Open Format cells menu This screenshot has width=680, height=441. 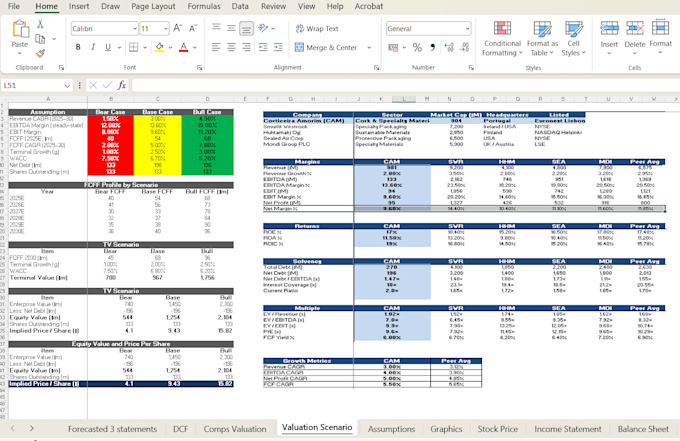click(660, 37)
